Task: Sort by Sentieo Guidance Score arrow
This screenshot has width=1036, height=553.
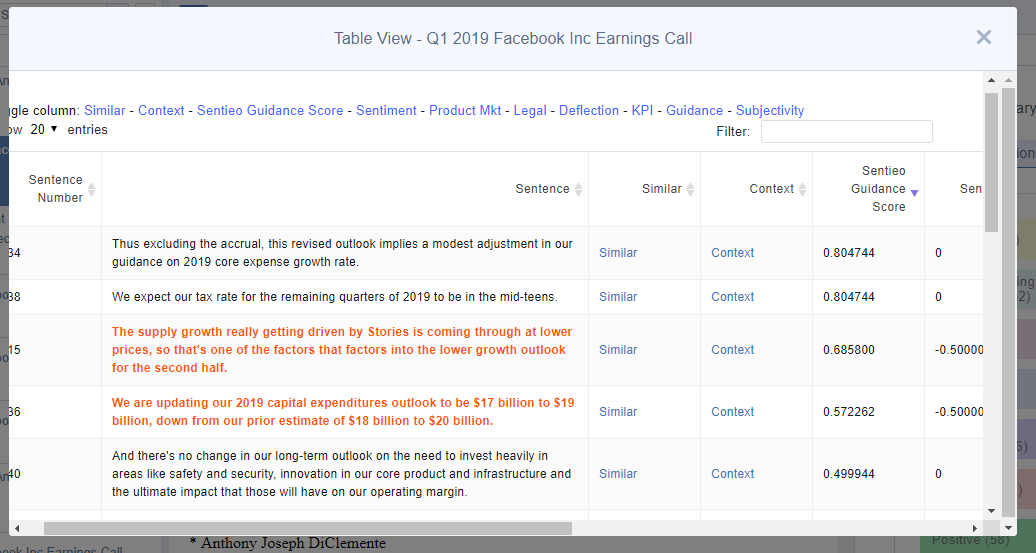Action: click(914, 193)
